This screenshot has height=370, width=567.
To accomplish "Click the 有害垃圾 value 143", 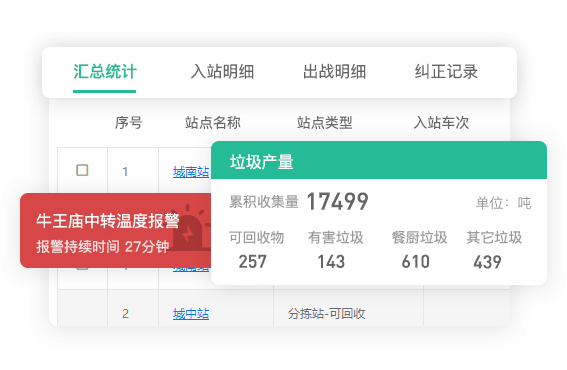I will pyautogui.click(x=331, y=262).
